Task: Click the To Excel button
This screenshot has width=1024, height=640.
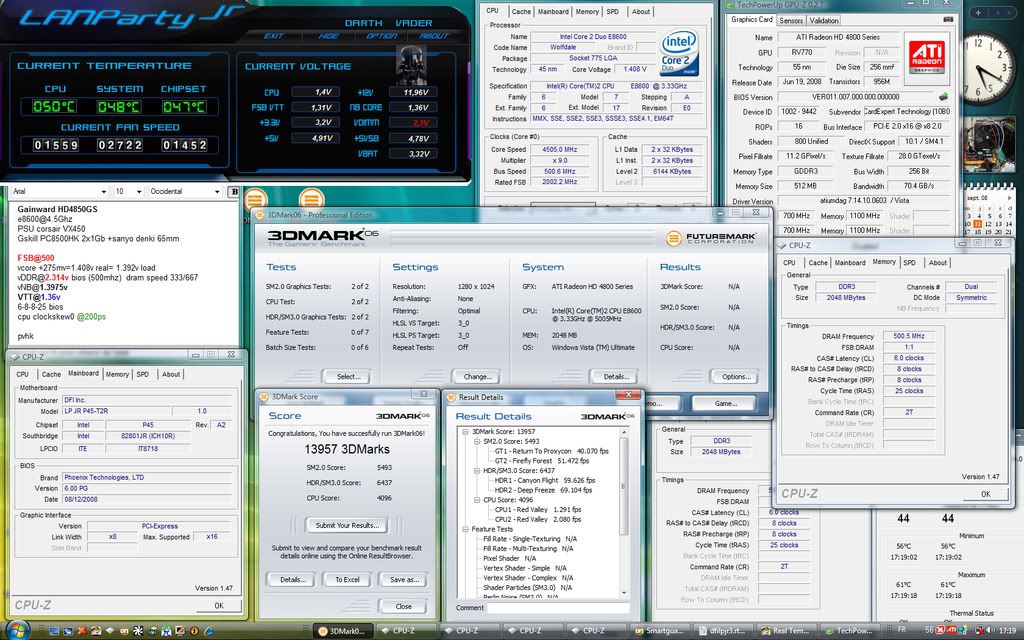Action: point(346,579)
